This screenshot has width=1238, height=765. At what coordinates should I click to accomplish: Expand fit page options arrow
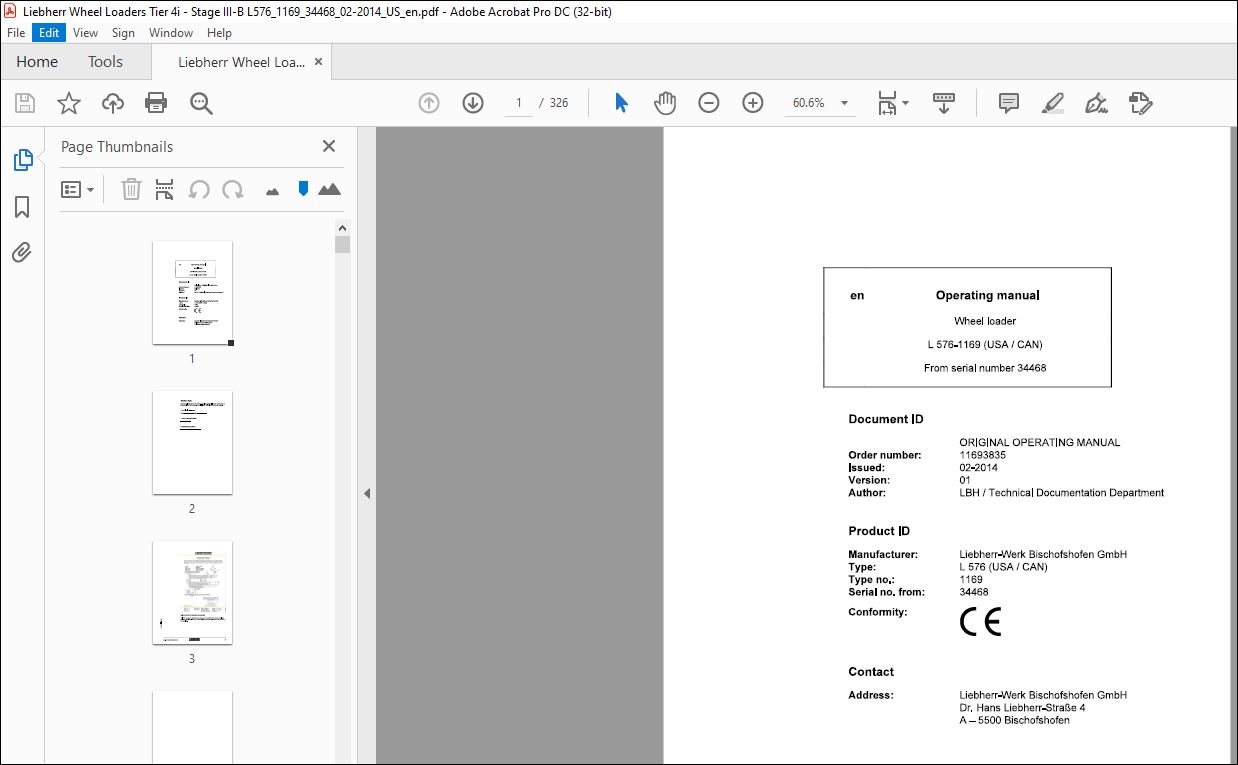[906, 103]
